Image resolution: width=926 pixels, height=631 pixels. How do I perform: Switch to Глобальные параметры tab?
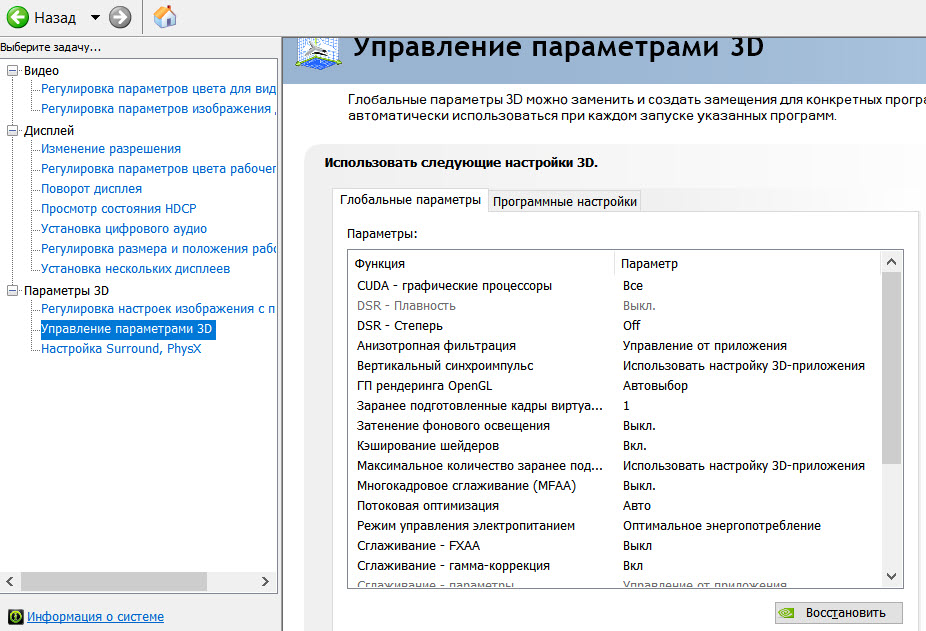pos(410,200)
